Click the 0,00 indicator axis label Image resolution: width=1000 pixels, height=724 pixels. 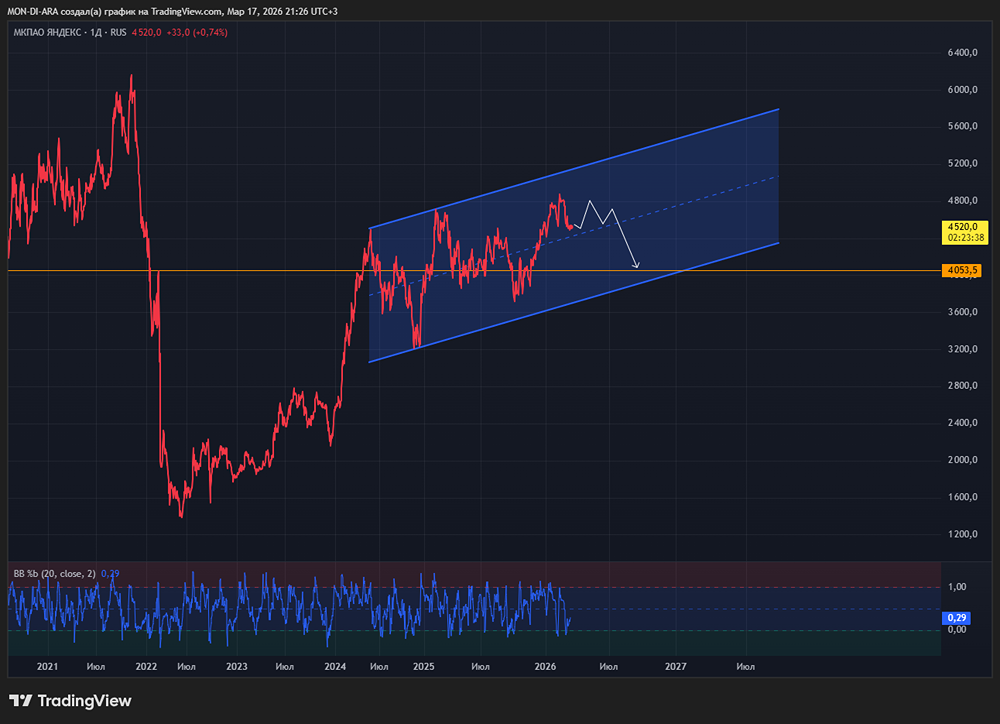(957, 630)
